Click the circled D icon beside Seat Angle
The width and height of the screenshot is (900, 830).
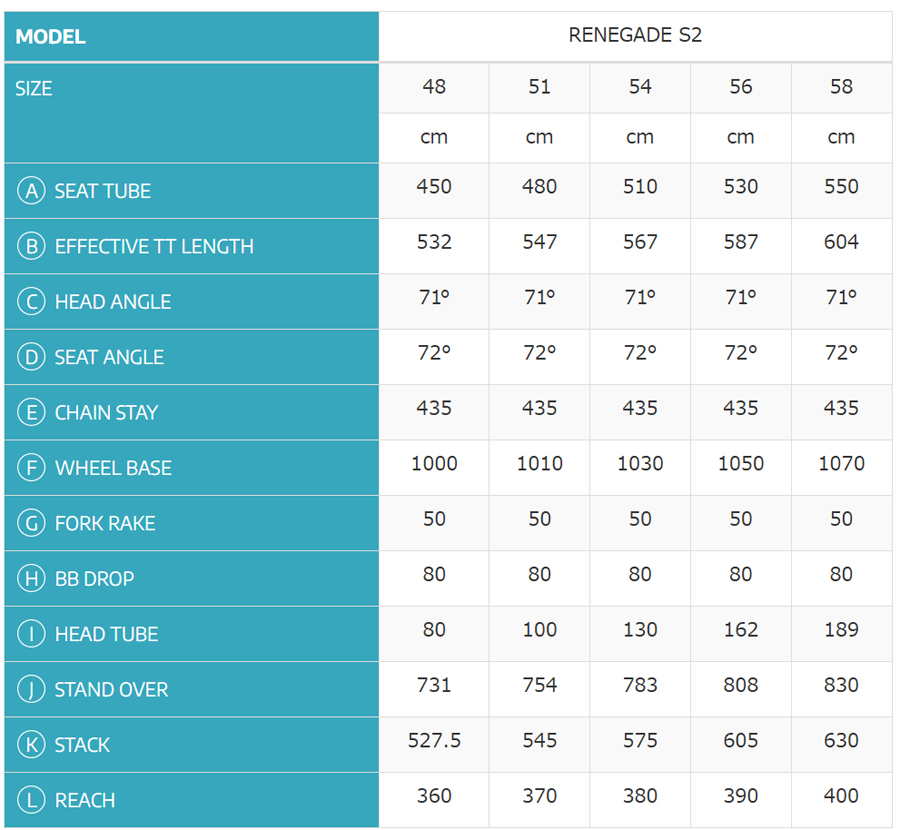pos(32,357)
